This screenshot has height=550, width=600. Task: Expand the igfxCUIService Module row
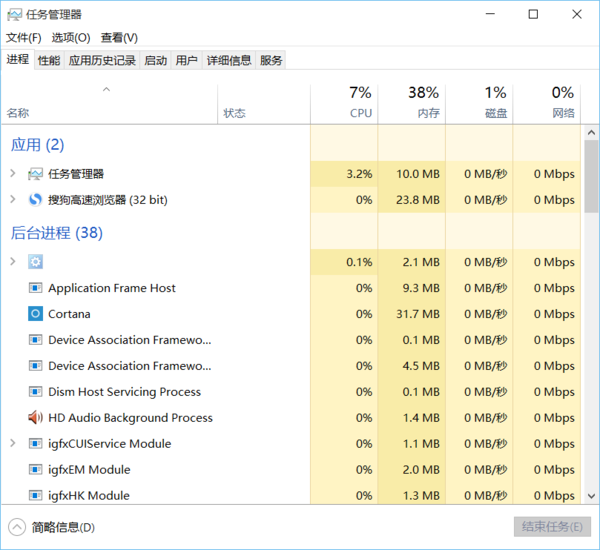pos(13,443)
